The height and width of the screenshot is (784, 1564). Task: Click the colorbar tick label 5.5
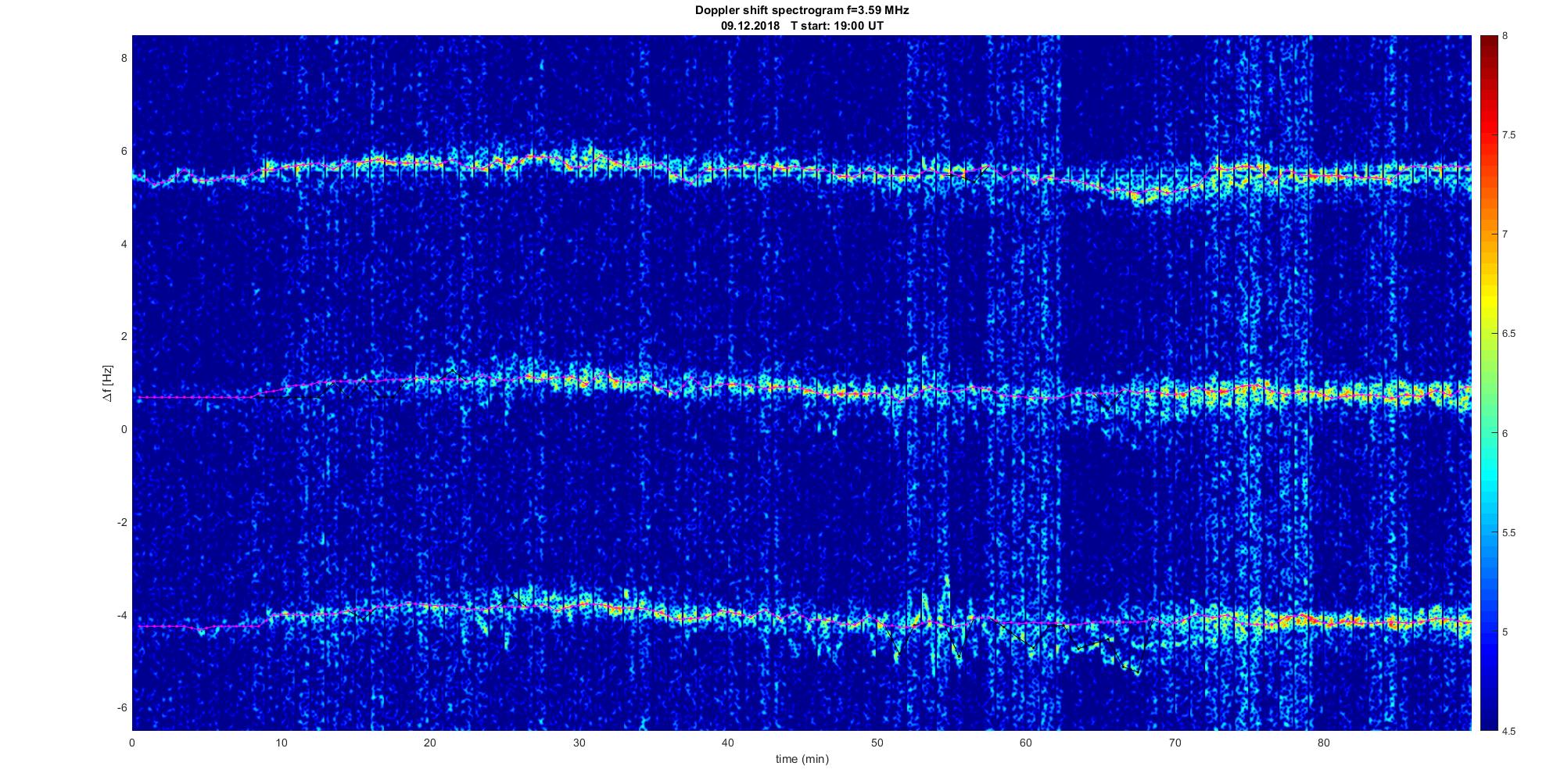[x=1509, y=532]
